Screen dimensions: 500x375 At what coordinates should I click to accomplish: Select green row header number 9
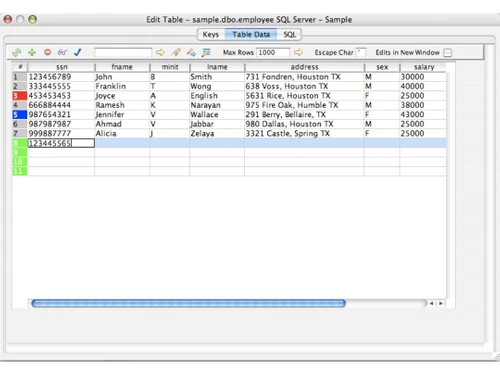click(x=20, y=152)
